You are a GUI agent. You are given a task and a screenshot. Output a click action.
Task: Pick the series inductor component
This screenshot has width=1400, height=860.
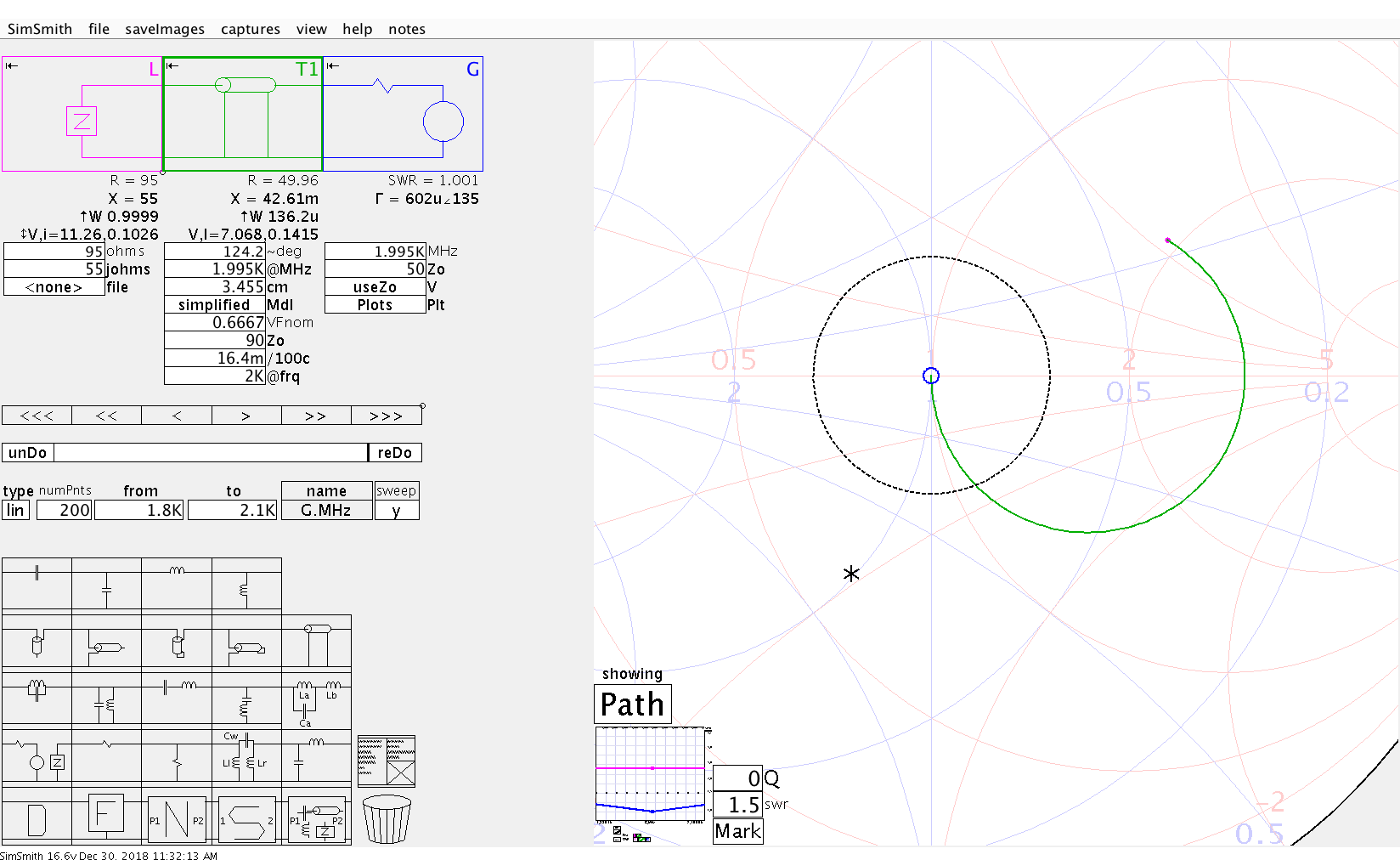pyautogui.click(x=177, y=583)
